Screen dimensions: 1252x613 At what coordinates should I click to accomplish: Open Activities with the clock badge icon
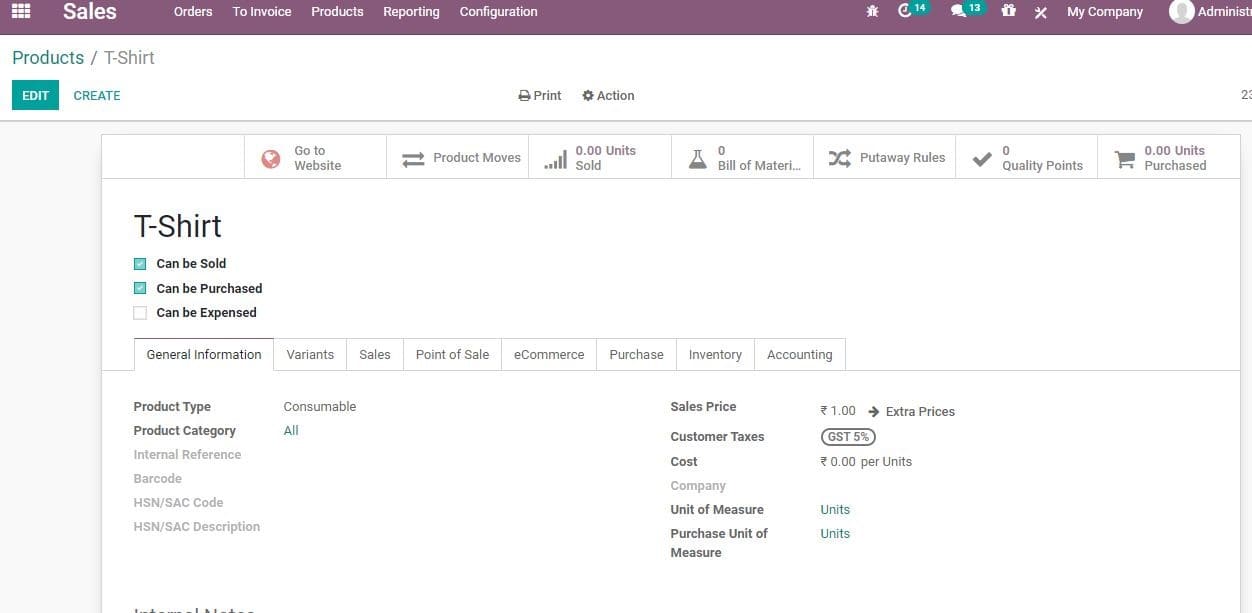point(905,11)
